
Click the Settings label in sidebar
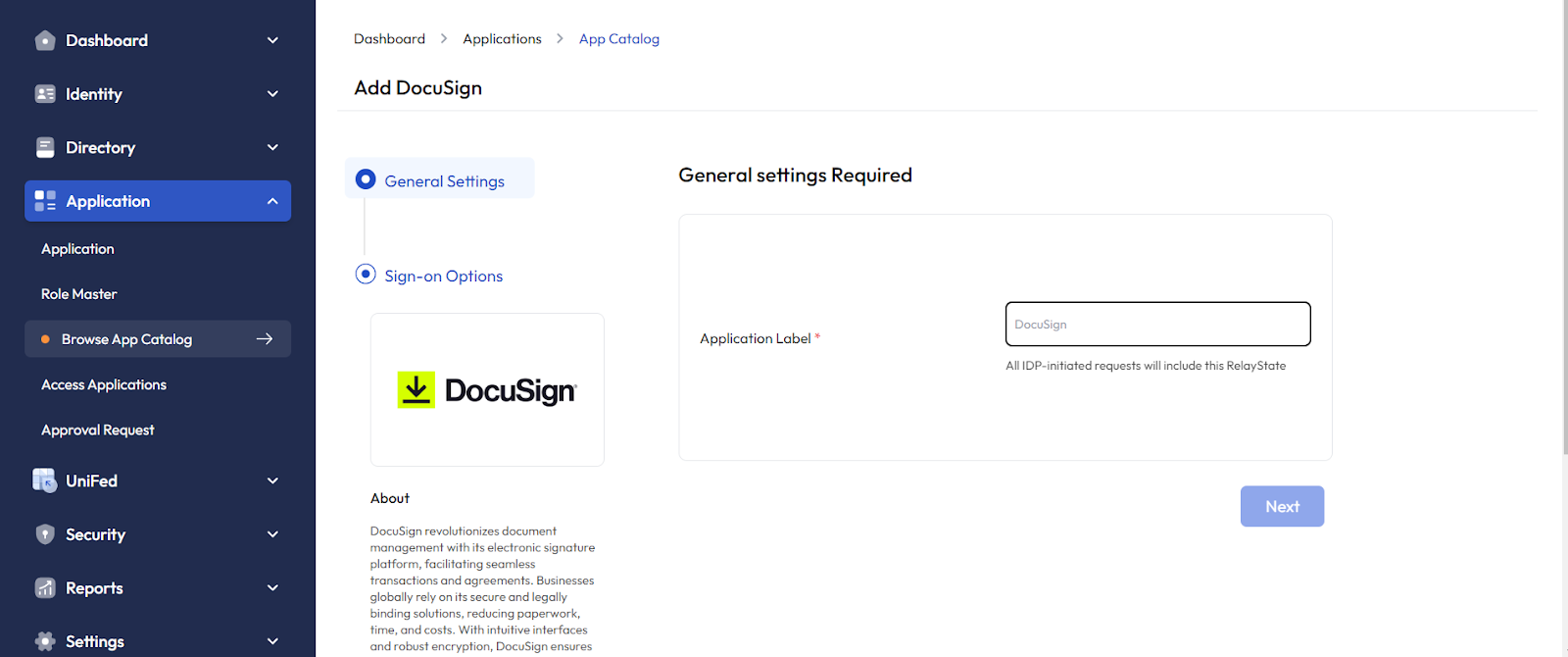click(95, 641)
